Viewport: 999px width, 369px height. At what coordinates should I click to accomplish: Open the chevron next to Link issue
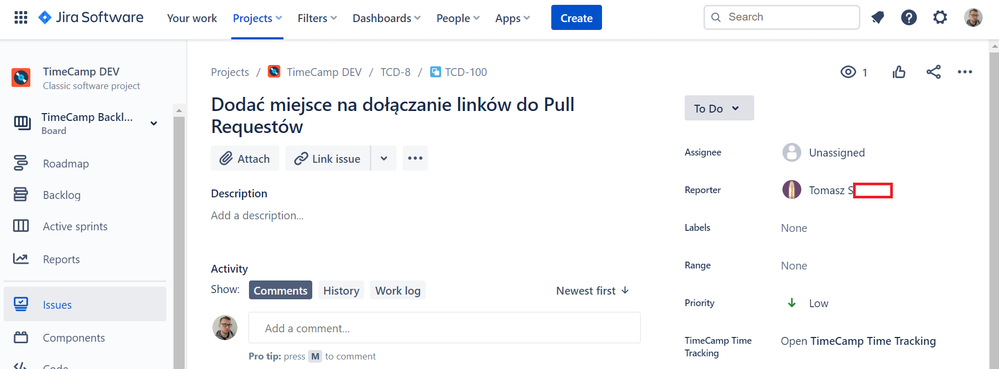coord(384,158)
